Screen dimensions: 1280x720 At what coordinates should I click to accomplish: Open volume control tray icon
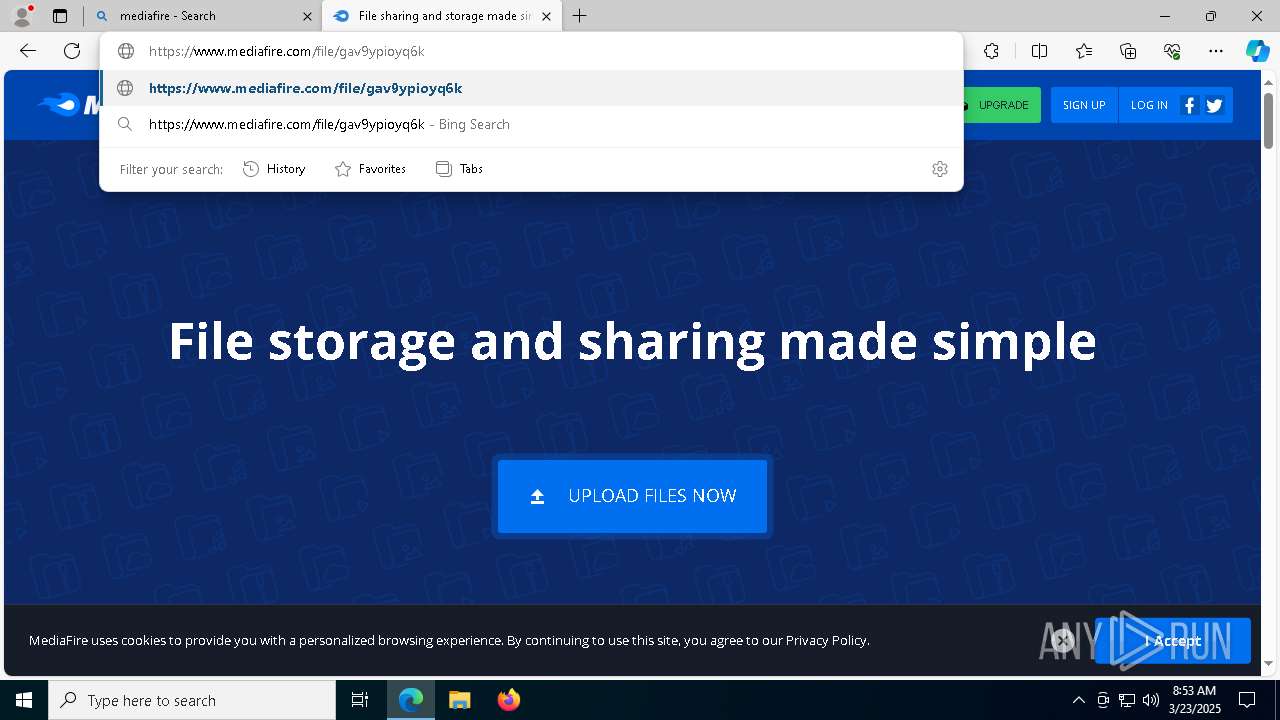1151,700
